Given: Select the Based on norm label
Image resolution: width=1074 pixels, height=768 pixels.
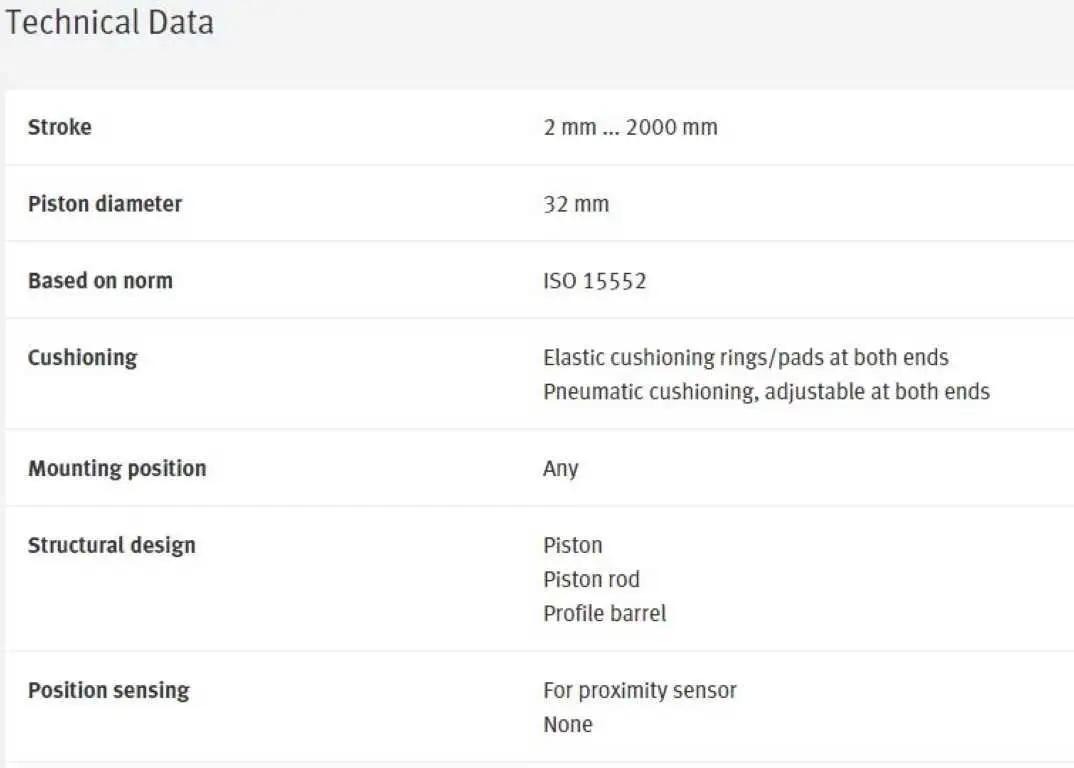Looking at the screenshot, I should tap(100, 281).
